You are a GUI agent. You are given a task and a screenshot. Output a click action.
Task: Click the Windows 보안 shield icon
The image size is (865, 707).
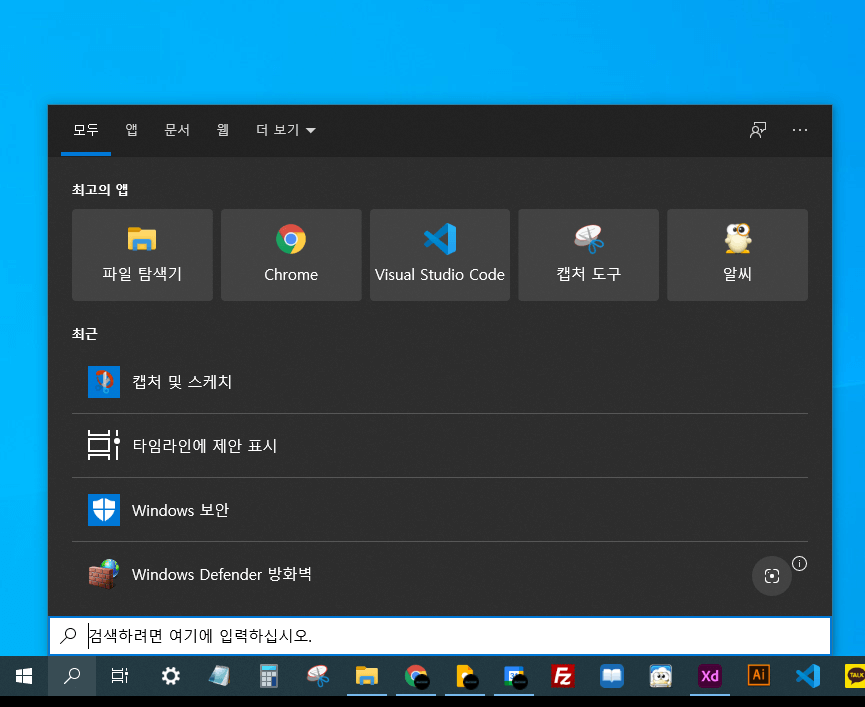[x=104, y=510]
